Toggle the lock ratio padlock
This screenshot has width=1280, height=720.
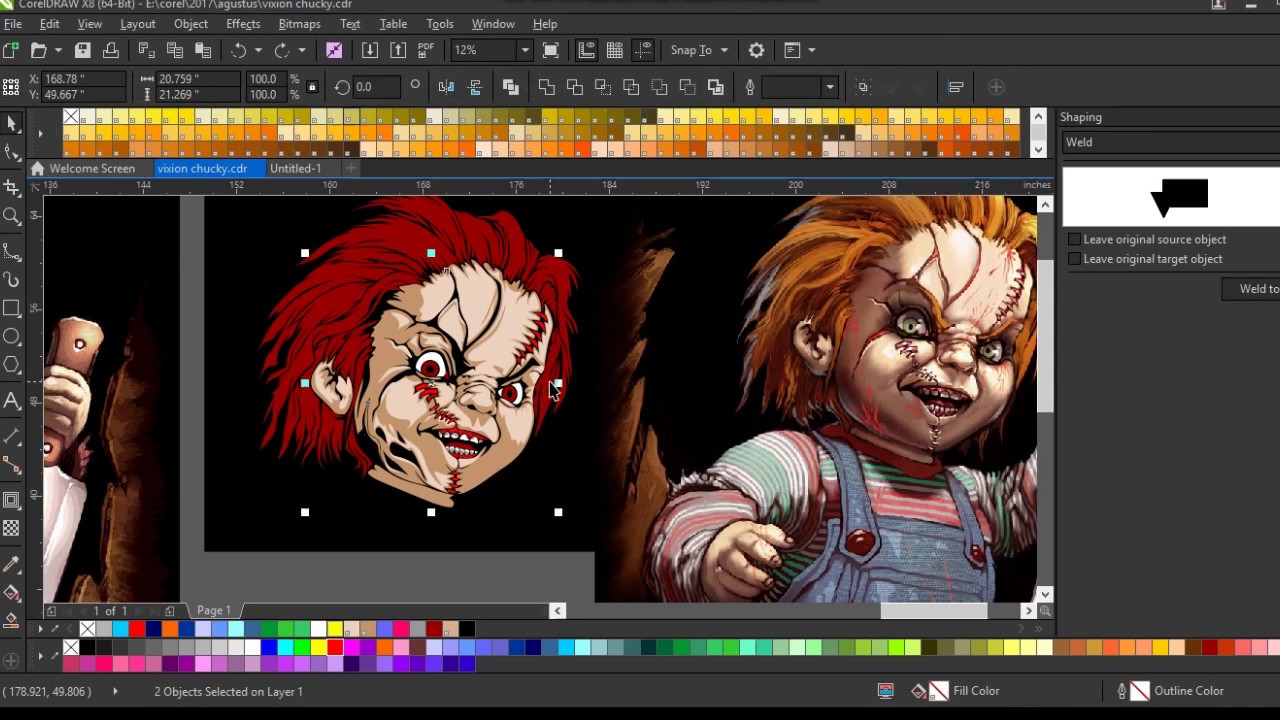coord(312,87)
